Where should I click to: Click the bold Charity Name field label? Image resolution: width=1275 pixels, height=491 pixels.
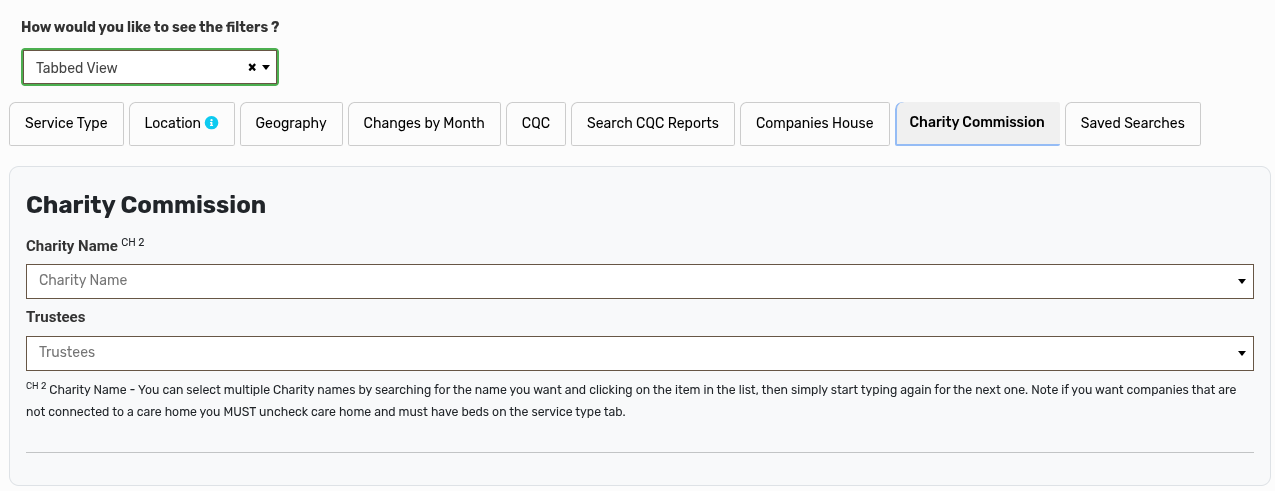click(71, 246)
